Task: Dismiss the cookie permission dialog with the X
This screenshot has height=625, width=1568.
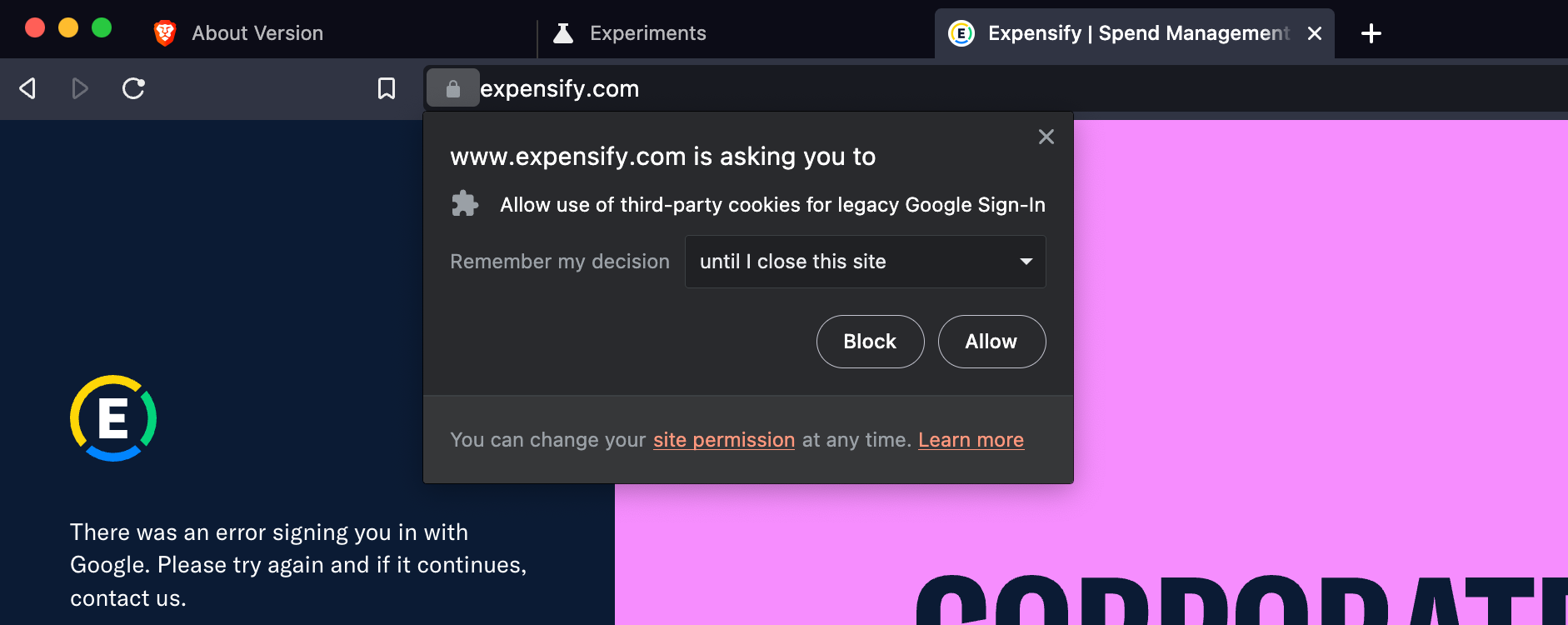Action: 1046,136
